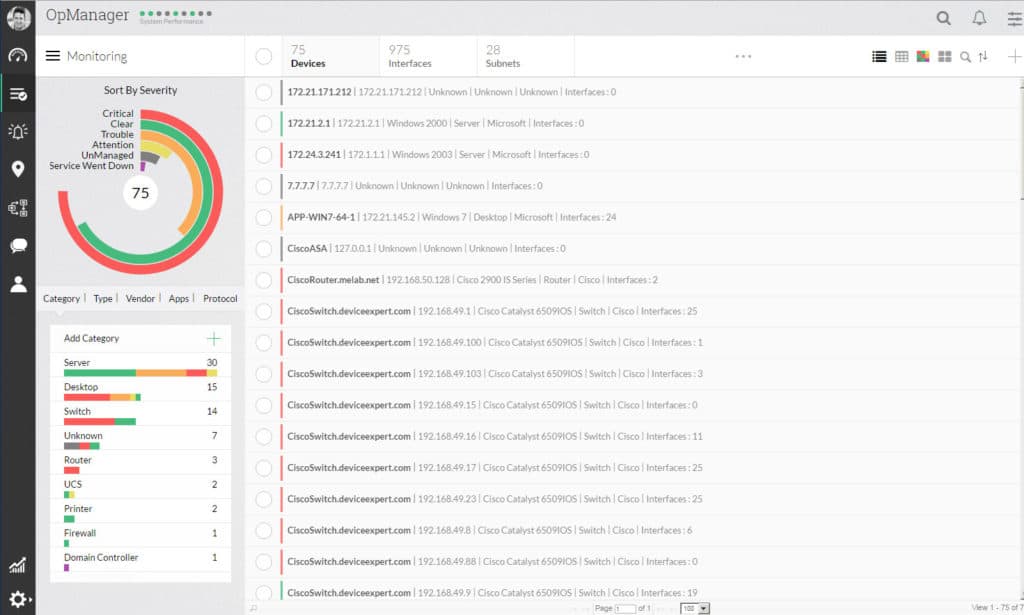This screenshot has height=615, width=1024.
Task: Select CiscoASA row circle
Action: click(x=264, y=249)
